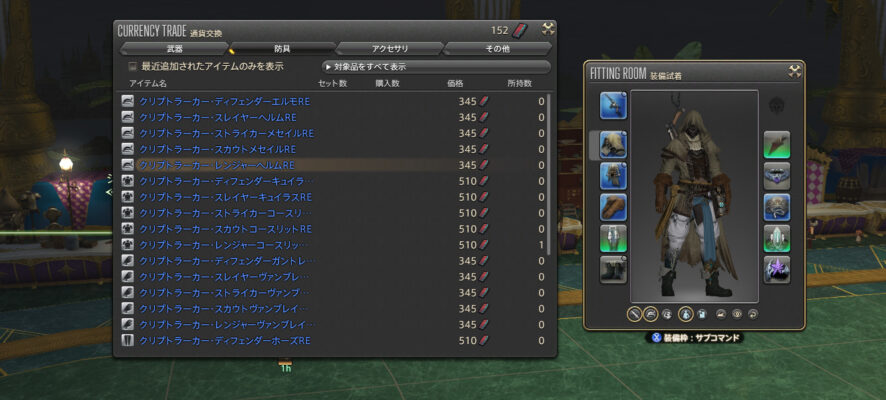Toggle headgear display button under character preview
This screenshot has width=886, height=400.
point(651,314)
